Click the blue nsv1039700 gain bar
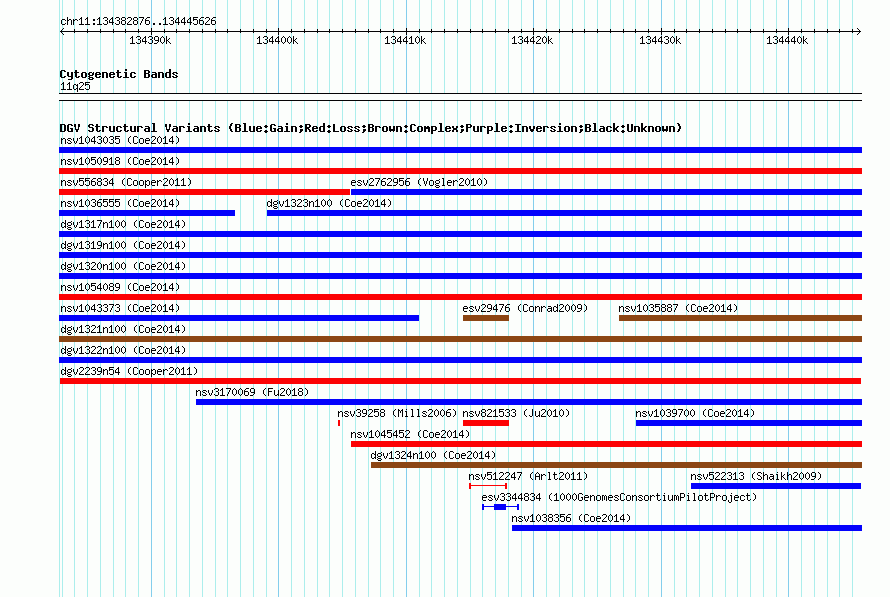 [749, 423]
